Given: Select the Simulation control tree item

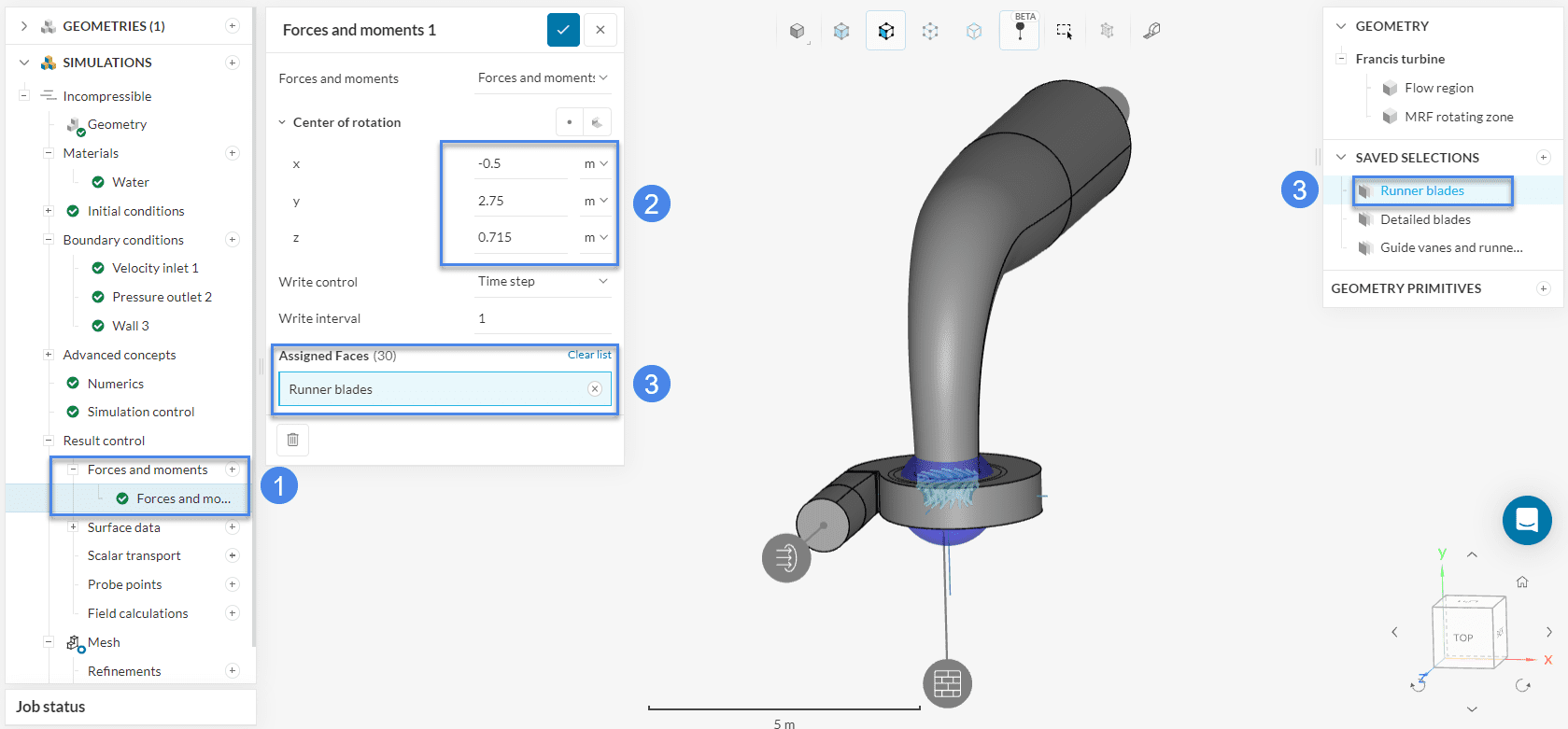Looking at the screenshot, I should [x=141, y=412].
